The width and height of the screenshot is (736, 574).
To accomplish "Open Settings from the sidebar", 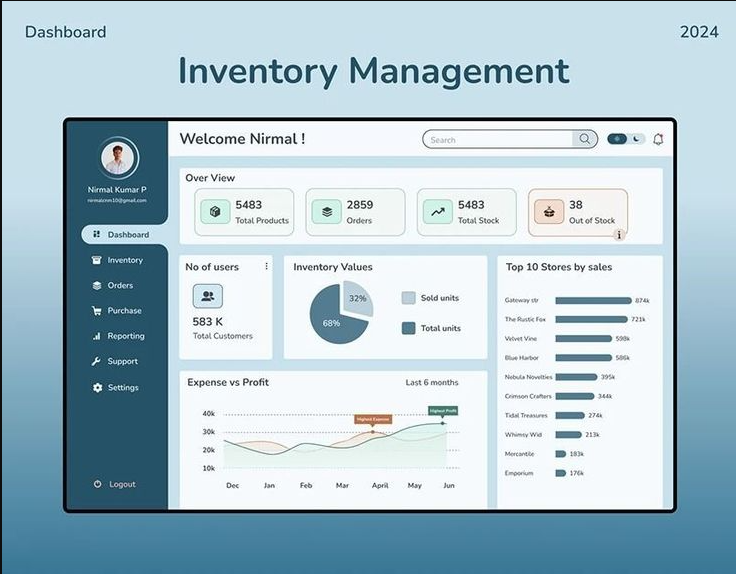I will [123, 387].
